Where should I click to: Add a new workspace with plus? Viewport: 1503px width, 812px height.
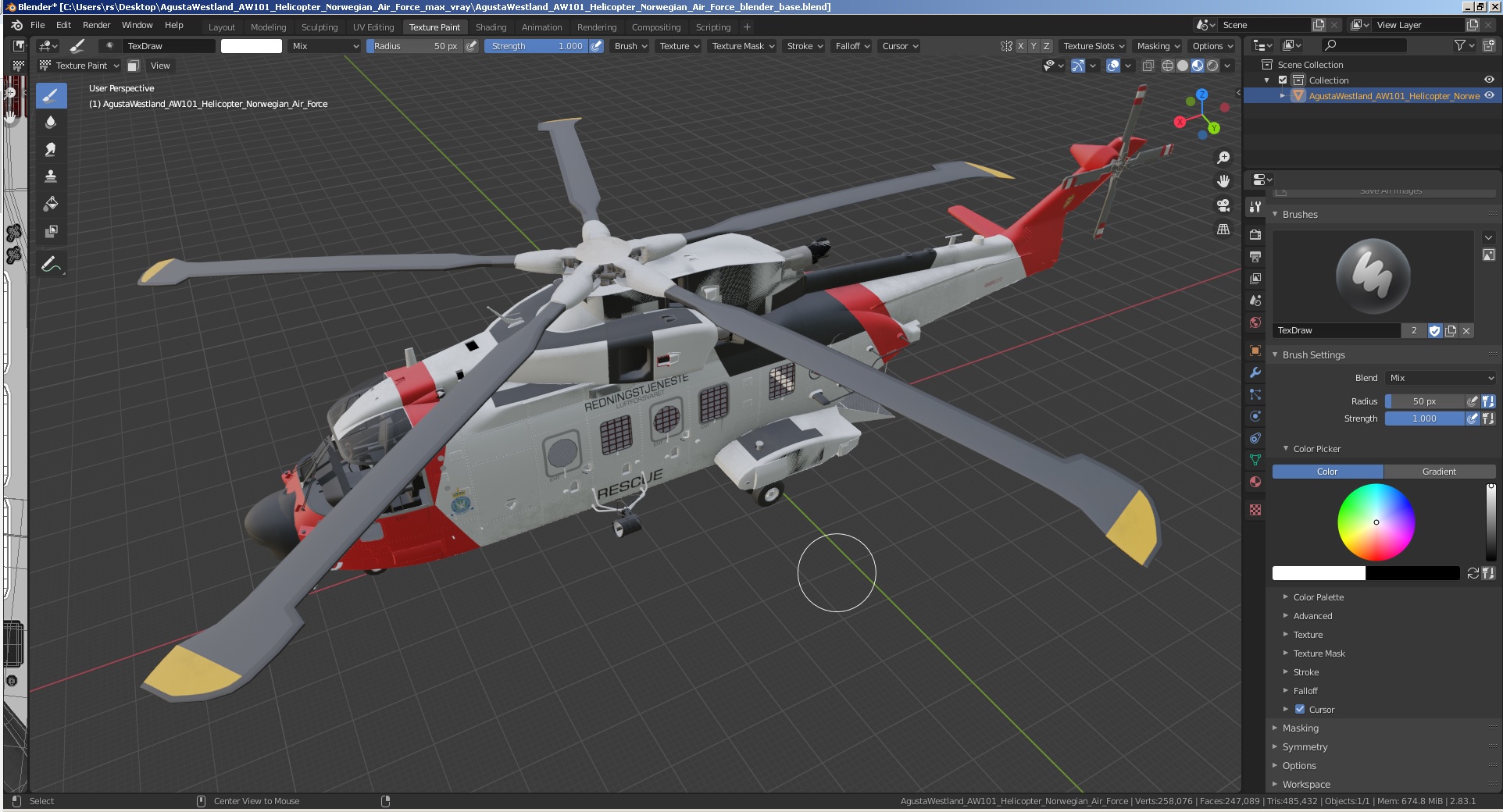(747, 27)
